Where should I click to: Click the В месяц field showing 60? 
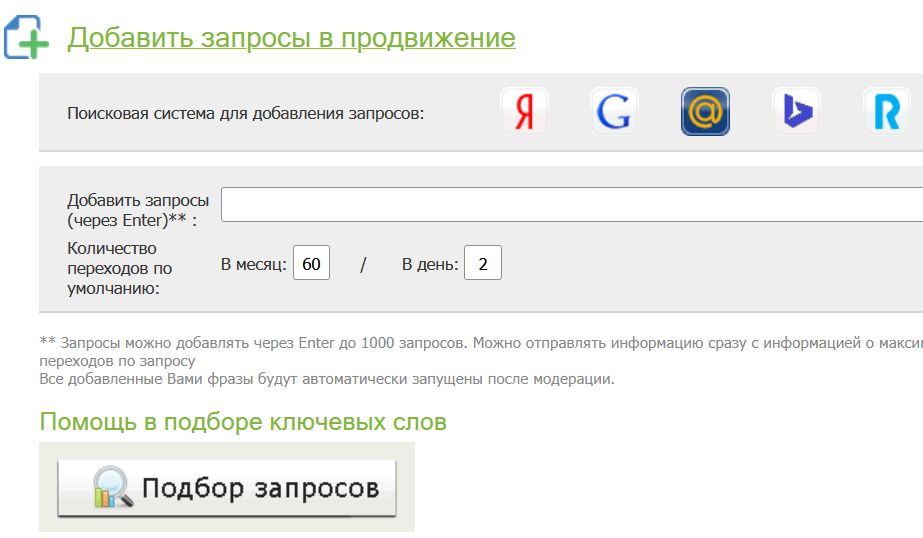click(x=311, y=264)
